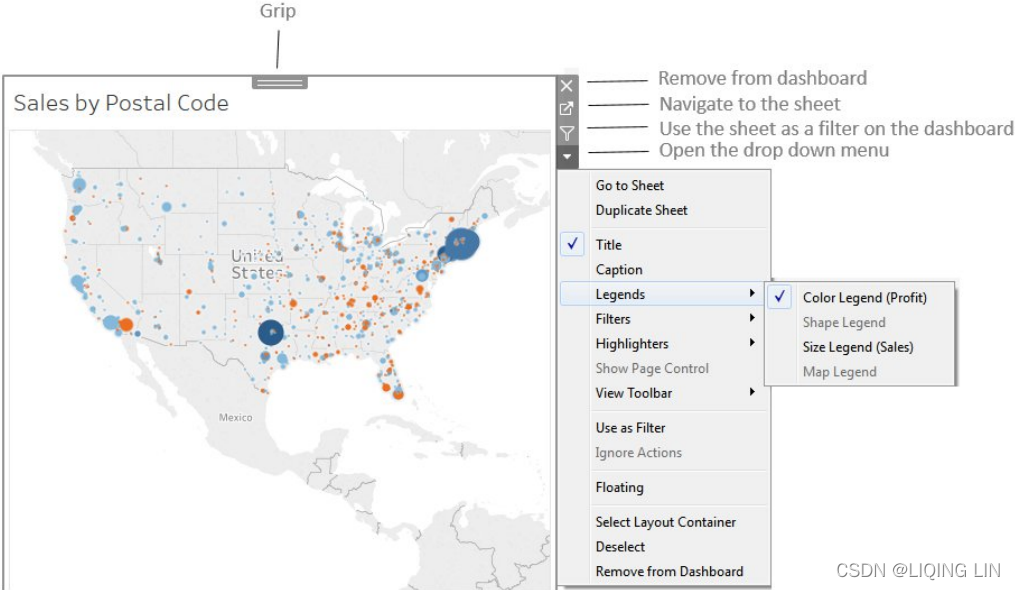The height and width of the screenshot is (590, 1015).
Task: Open the Legends submenu
Action: pos(665,294)
